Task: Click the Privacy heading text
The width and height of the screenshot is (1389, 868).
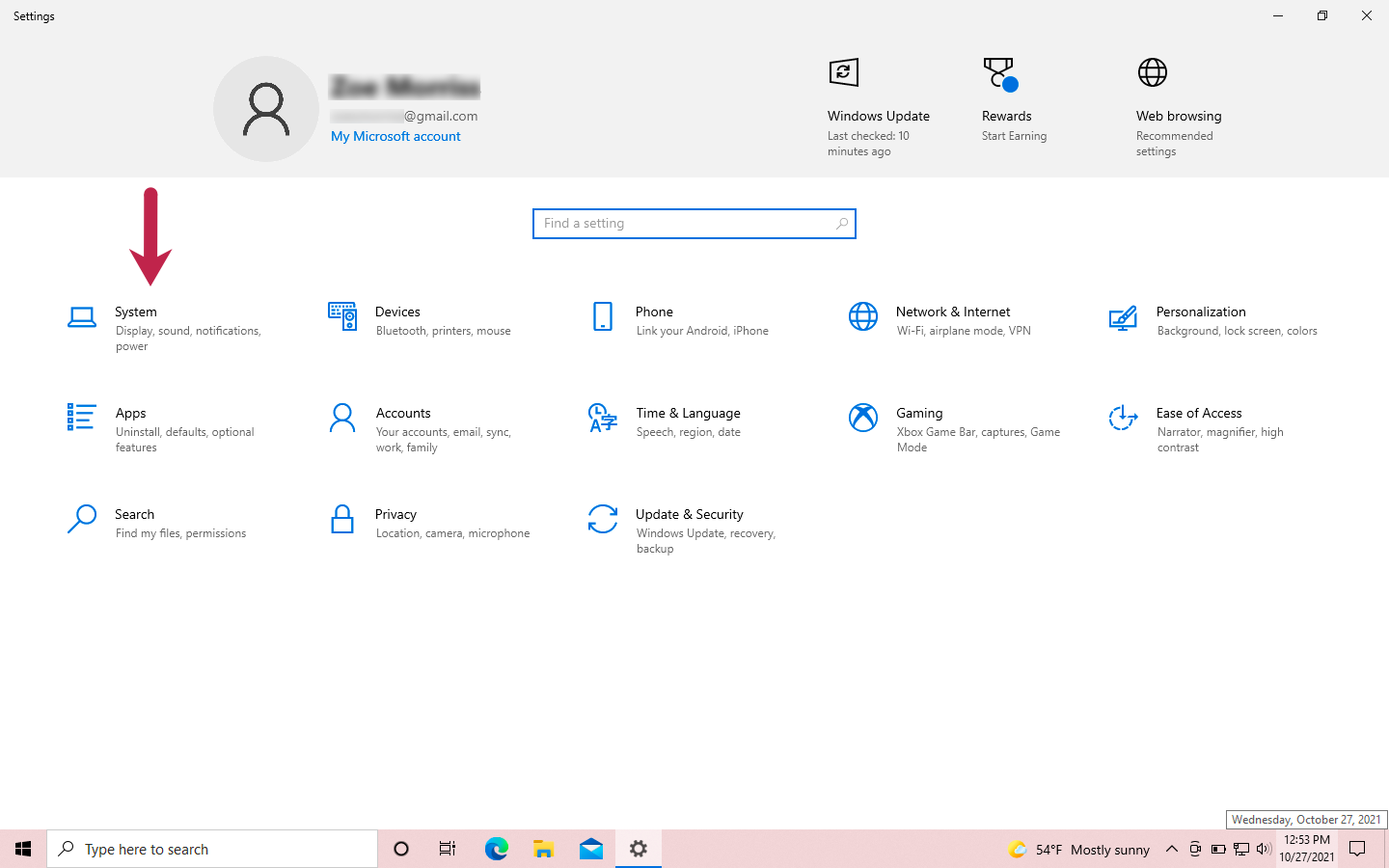Action: tap(395, 514)
